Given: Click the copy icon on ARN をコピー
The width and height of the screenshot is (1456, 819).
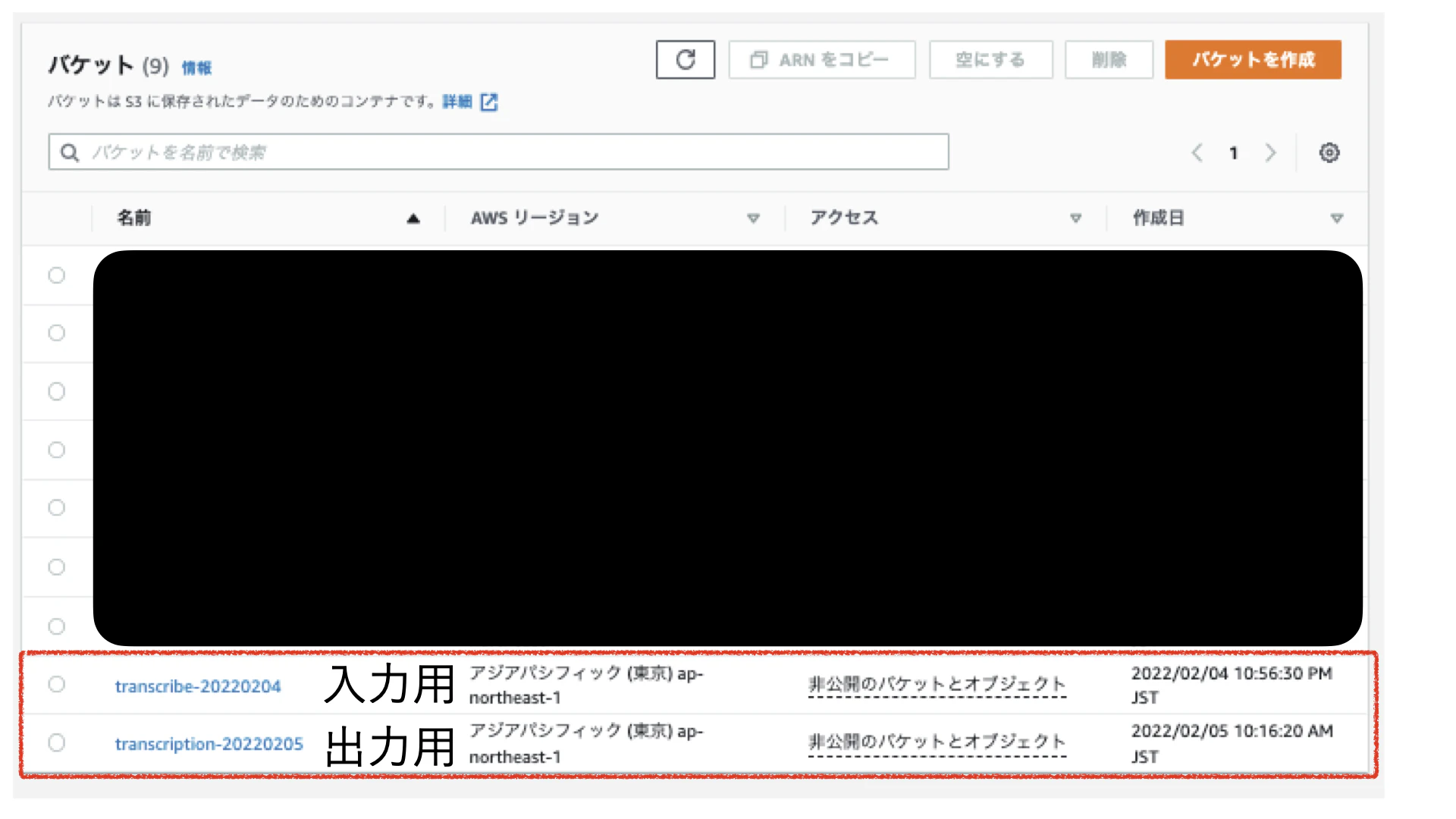Looking at the screenshot, I should [x=758, y=59].
